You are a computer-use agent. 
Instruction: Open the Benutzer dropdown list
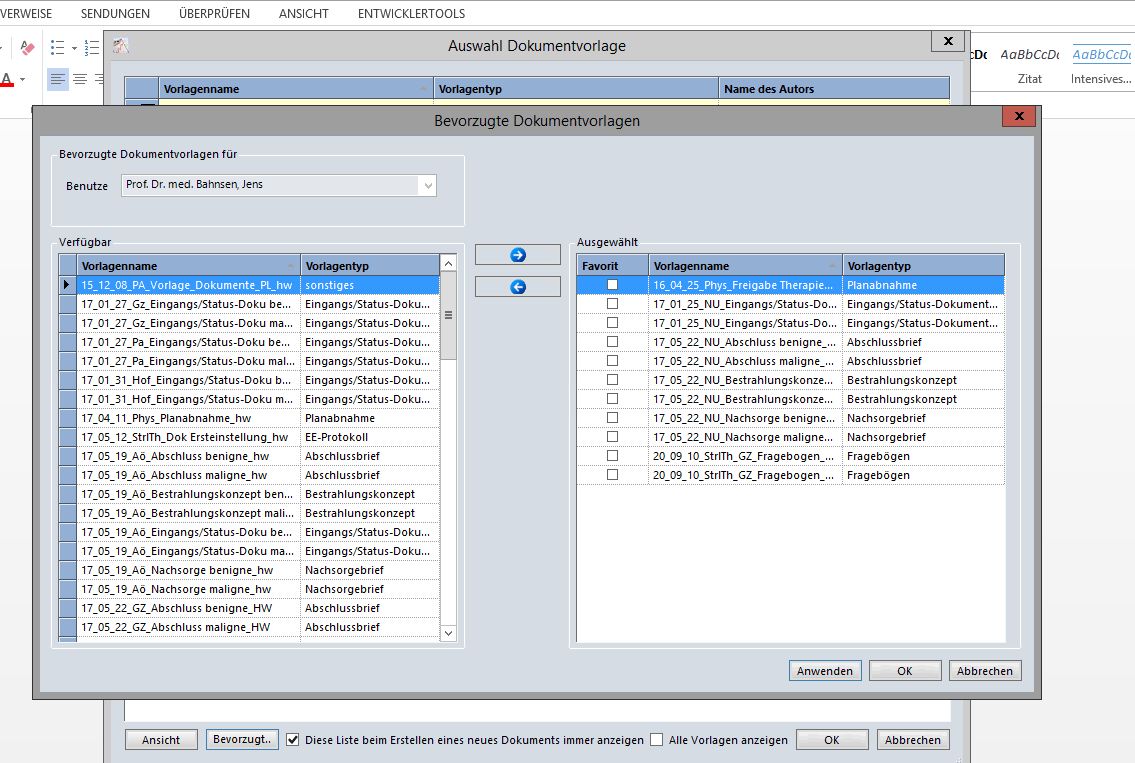tap(428, 185)
